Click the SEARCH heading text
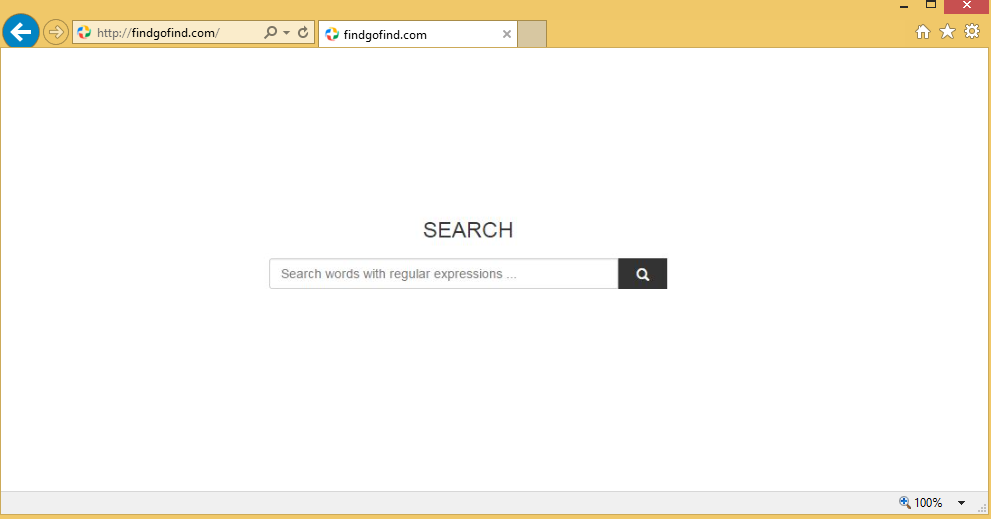Screen dimensions: 991x519 pos(468,230)
